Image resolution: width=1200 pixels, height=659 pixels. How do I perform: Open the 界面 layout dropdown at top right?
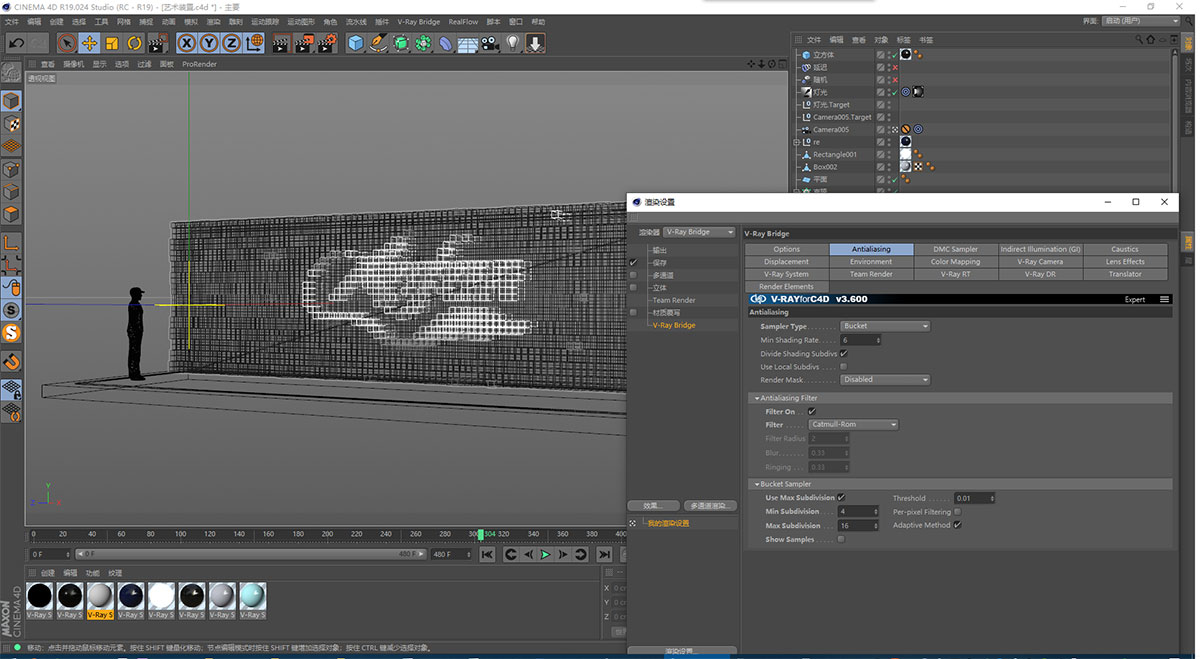pyautogui.click(x=1141, y=21)
